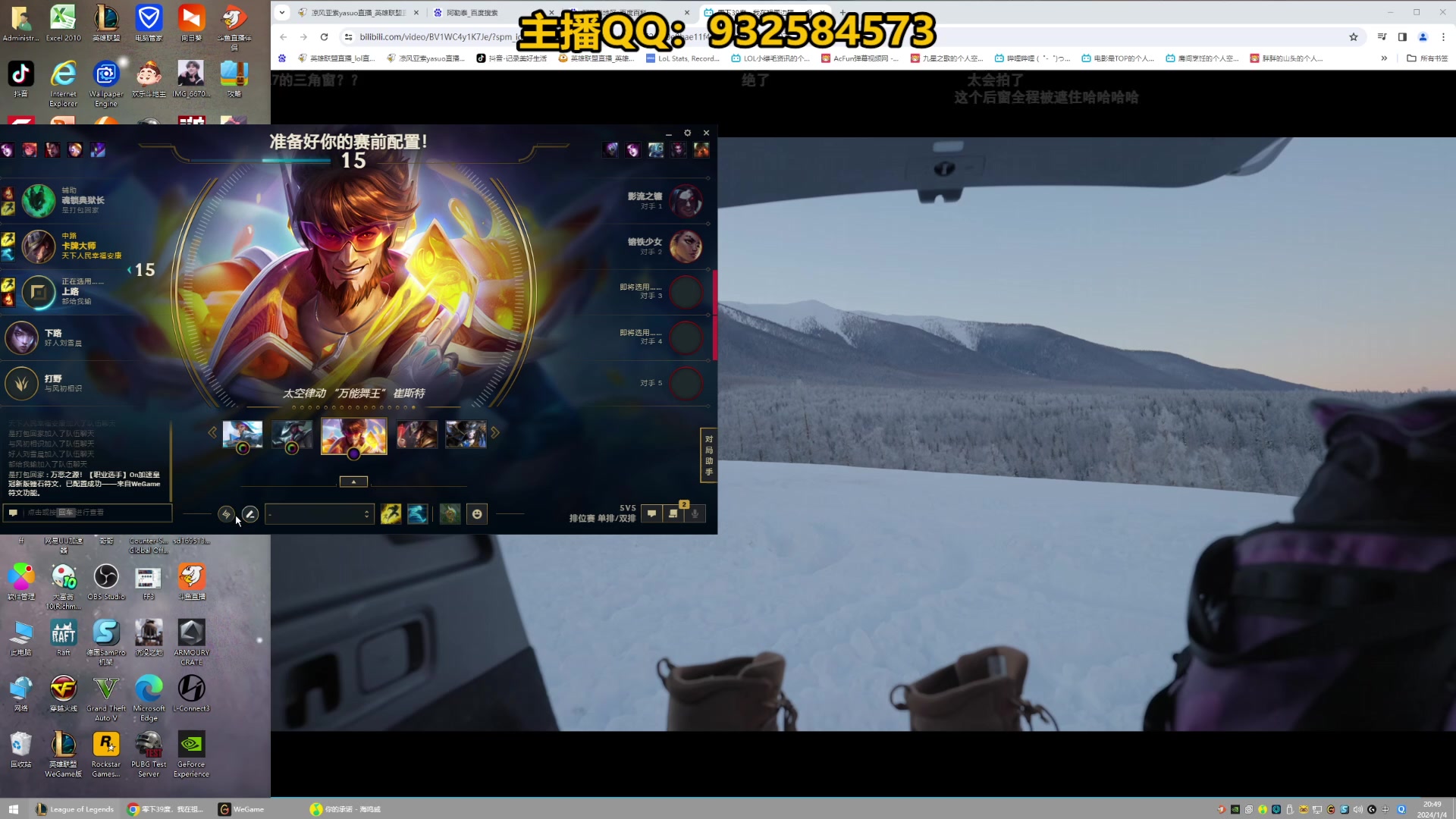Open League client chat bubble button
Viewport: 1456px width, 819px height.
click(x=651, y=514)
